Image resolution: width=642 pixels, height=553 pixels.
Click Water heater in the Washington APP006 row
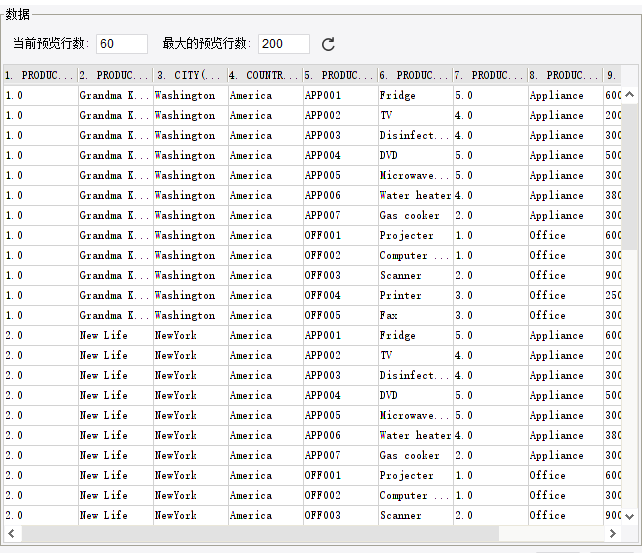(415, 196)
